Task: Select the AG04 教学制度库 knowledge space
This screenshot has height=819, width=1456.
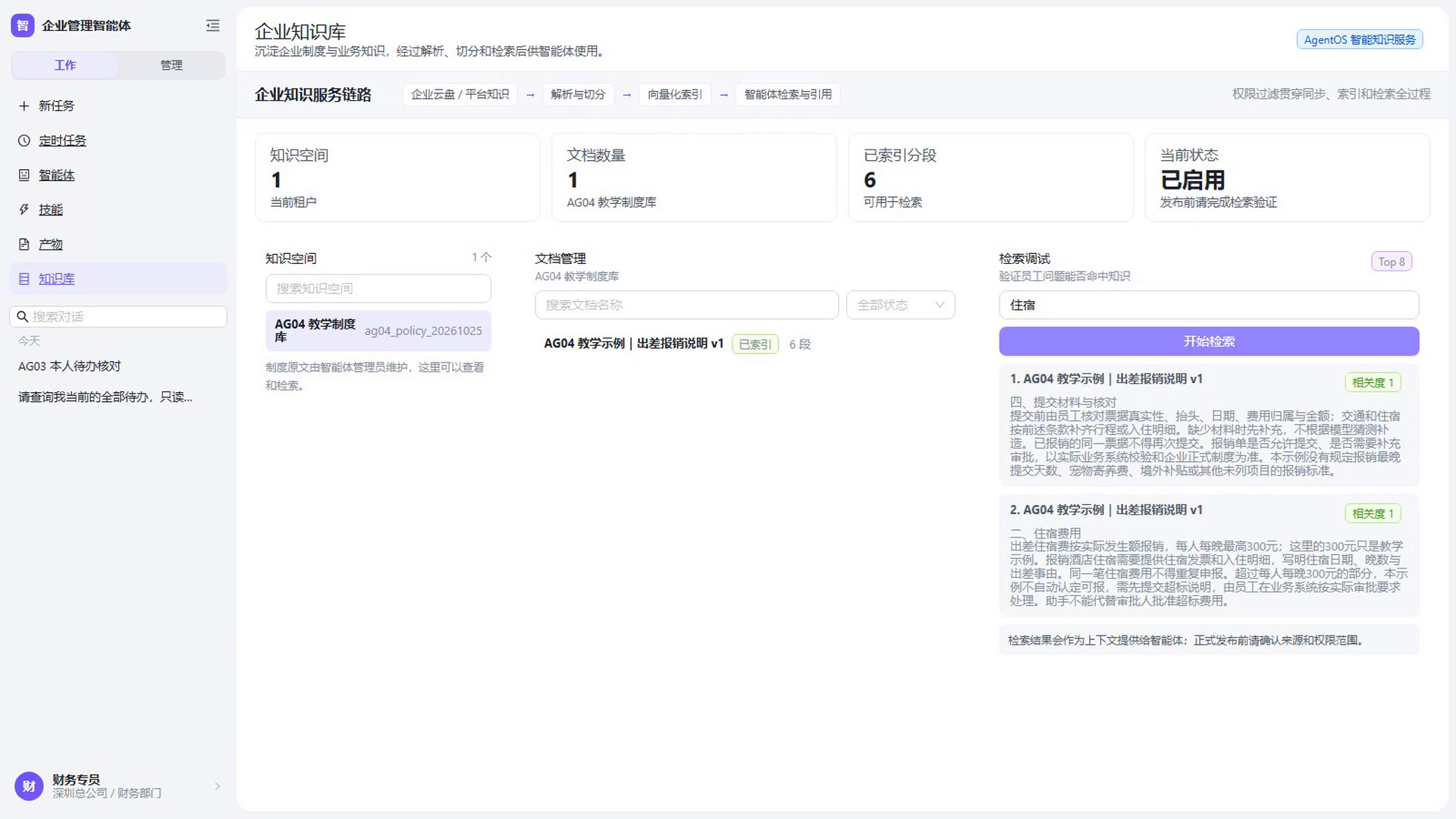Action: (378, 331)
